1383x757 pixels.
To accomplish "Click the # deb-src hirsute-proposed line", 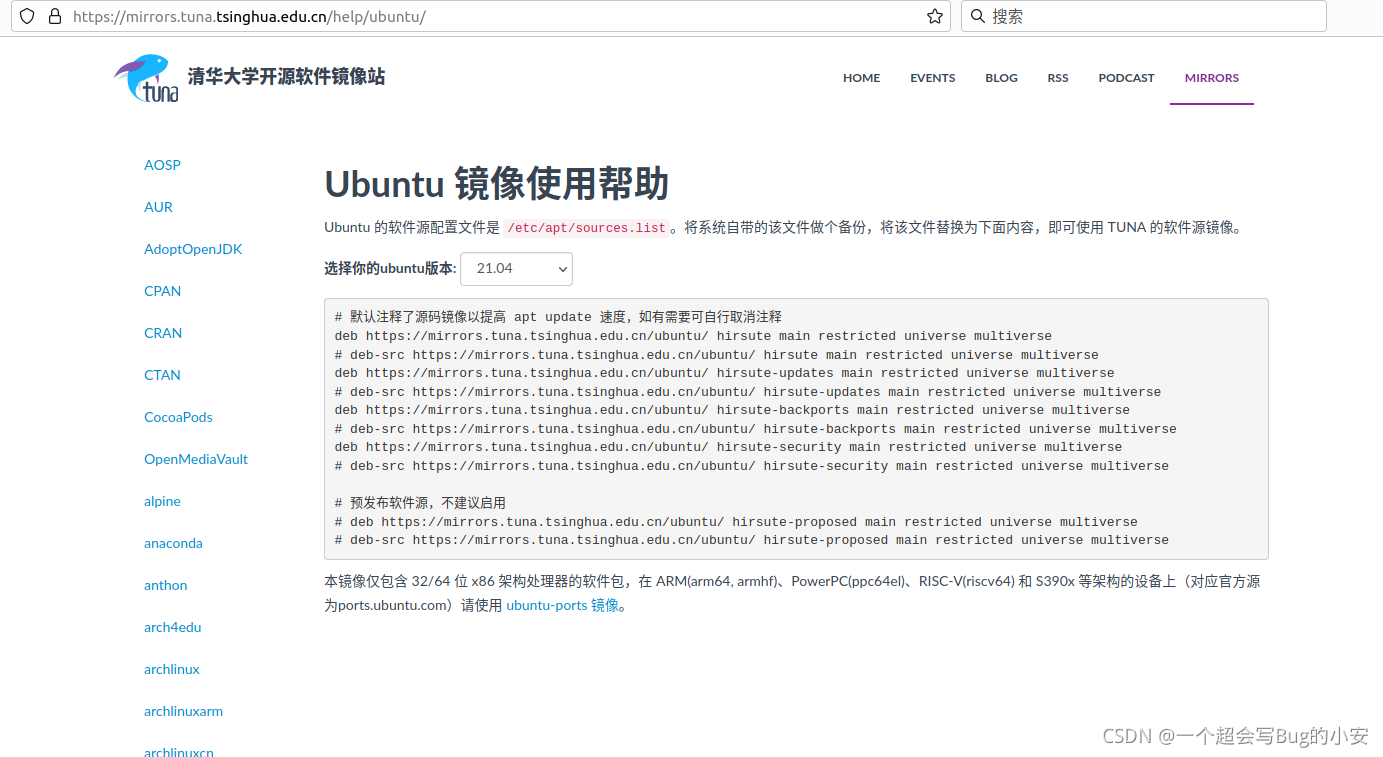I will 752,540.
